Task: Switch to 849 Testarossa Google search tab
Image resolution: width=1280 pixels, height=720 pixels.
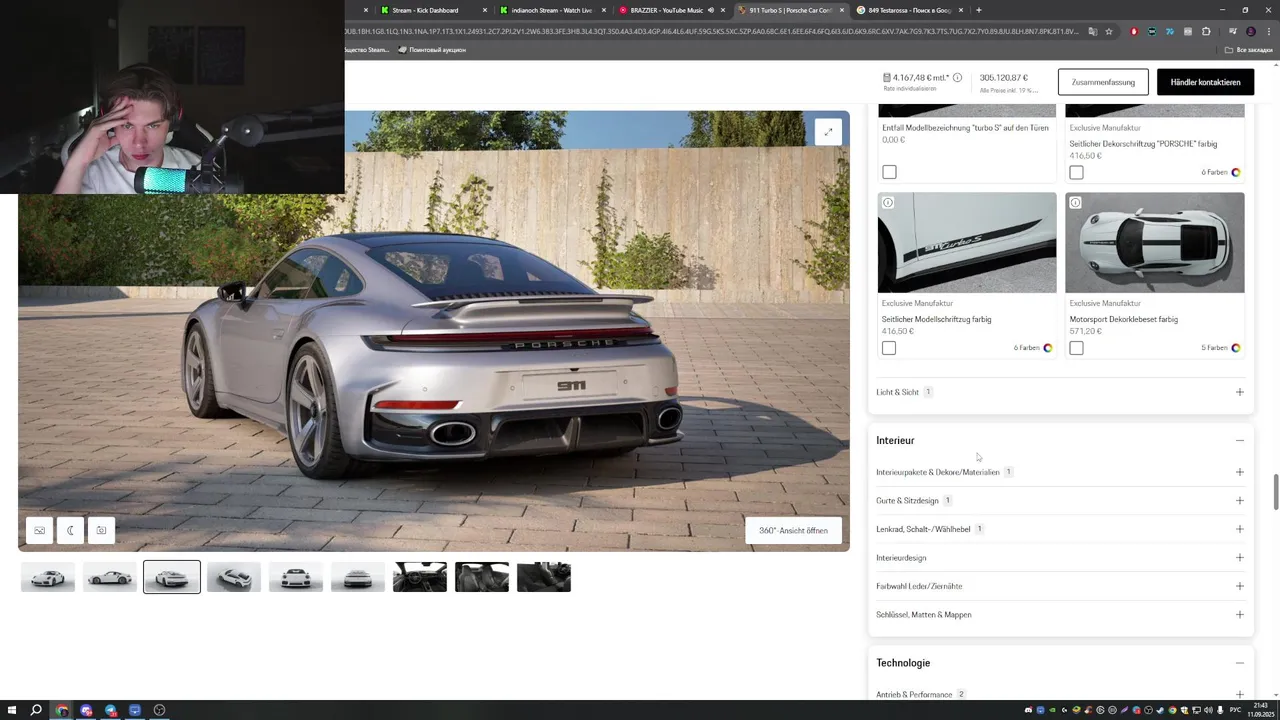Action: pos(910,10)
